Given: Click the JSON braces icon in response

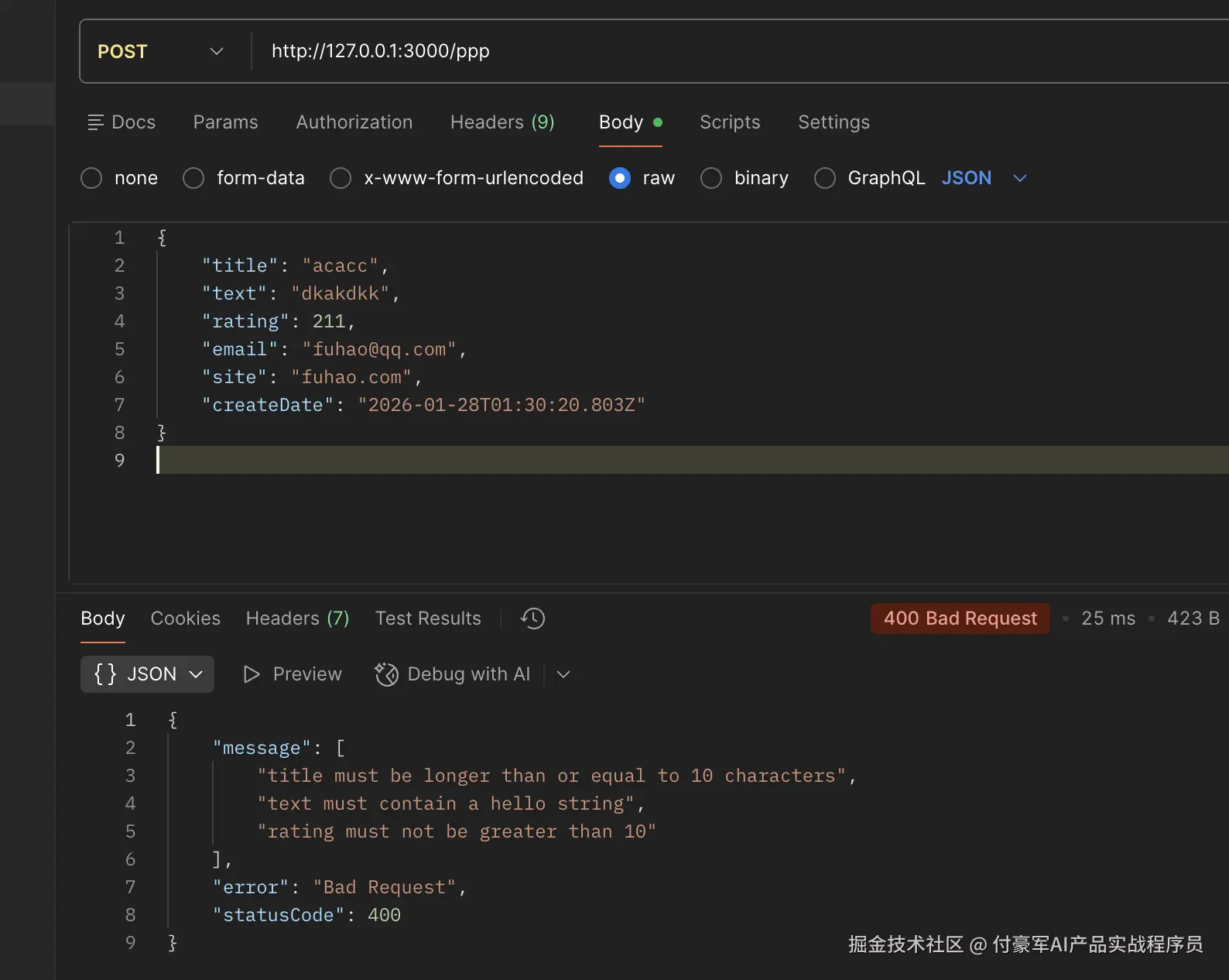Looking at the screenshot, I should [x=105, y=674].
